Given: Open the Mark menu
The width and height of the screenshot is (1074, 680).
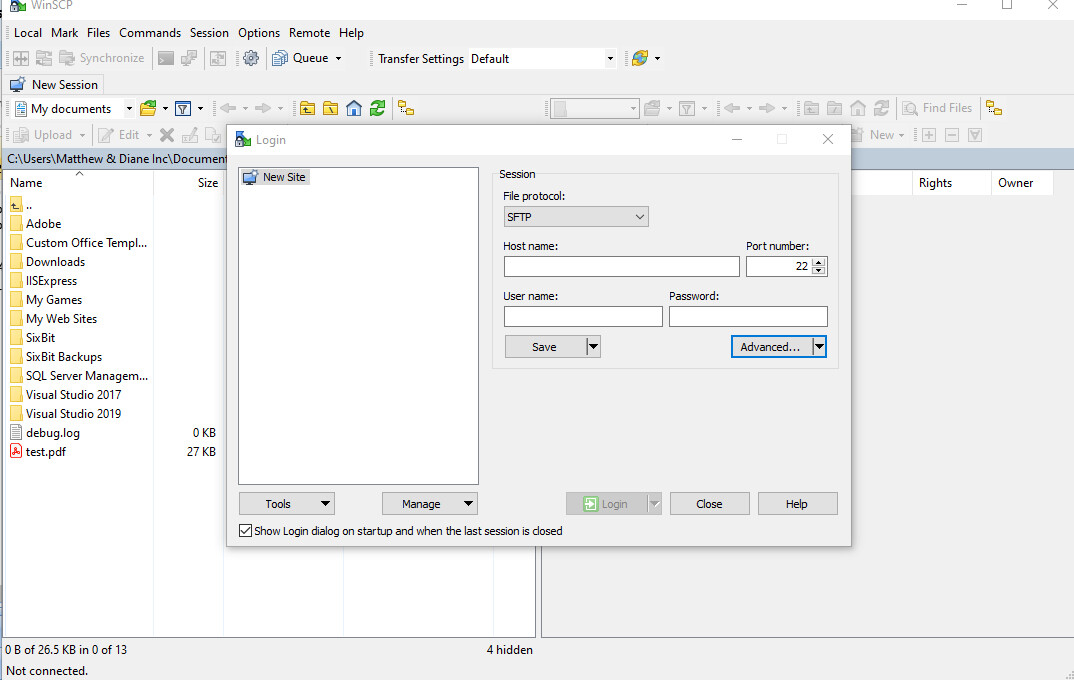Looking at the screenshot, I should click(64, 33).
